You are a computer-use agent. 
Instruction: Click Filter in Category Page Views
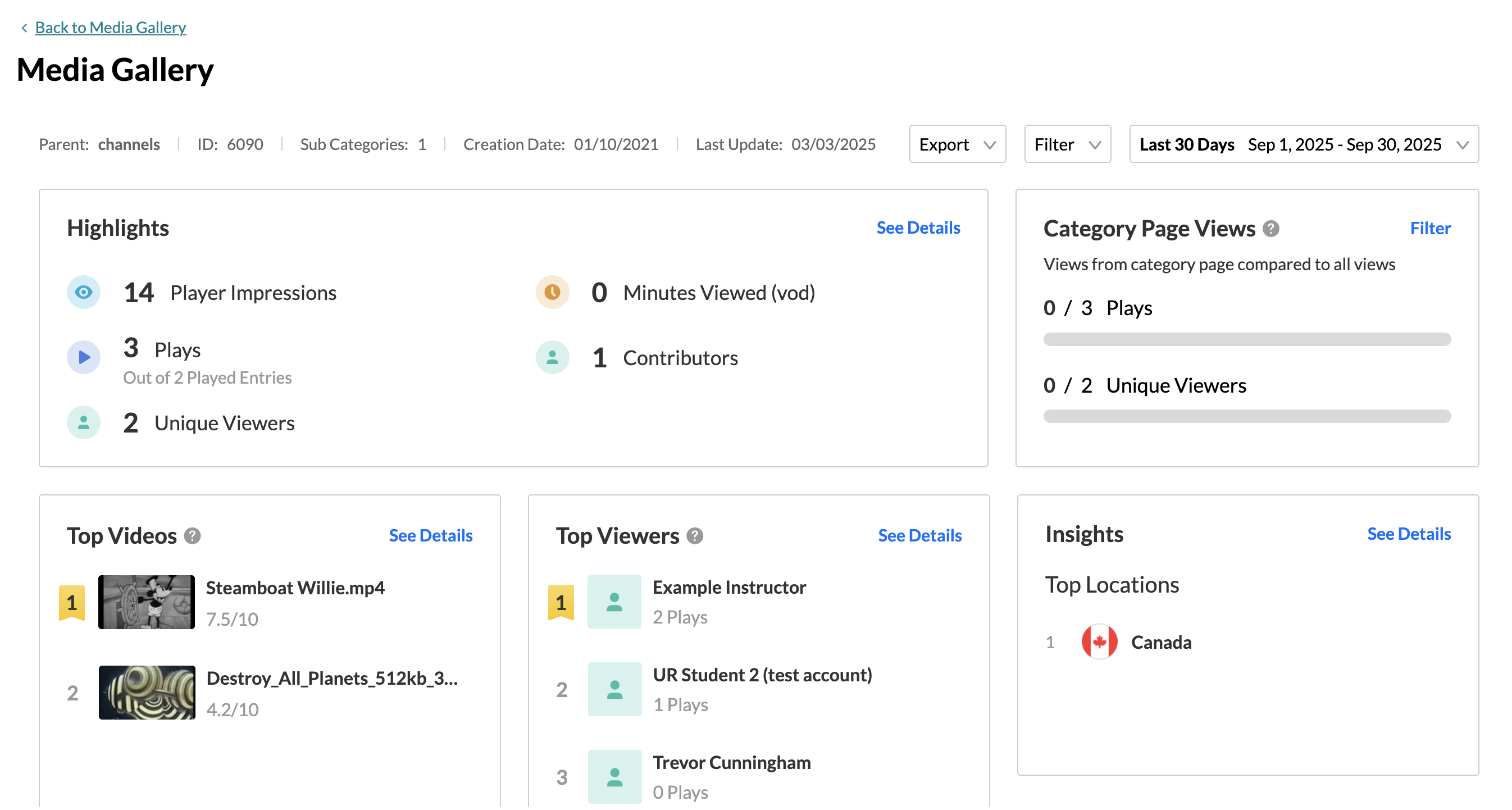pos(1430,228)
